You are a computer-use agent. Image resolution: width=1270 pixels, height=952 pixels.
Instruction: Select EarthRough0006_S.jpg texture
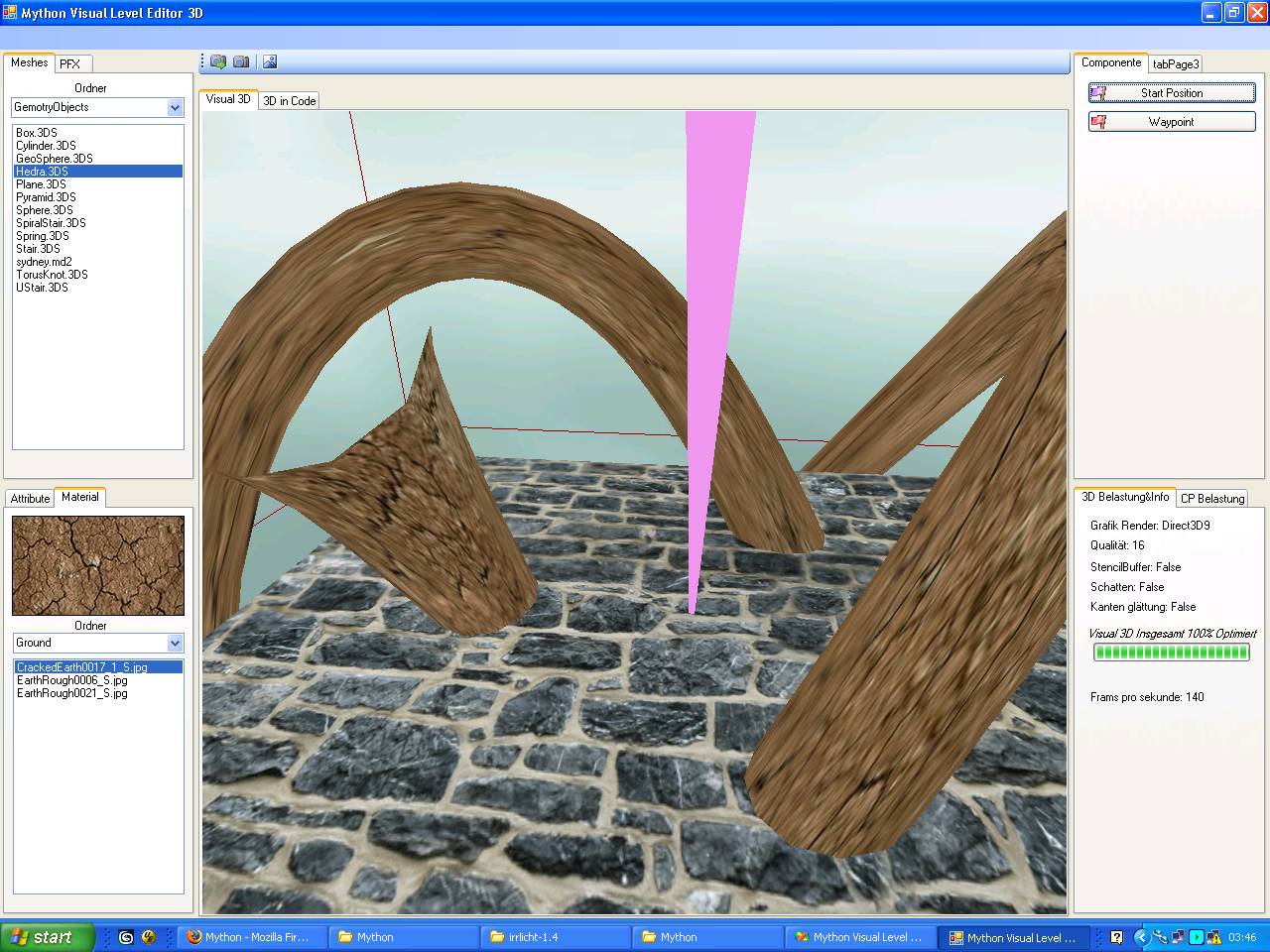(97, 680)
